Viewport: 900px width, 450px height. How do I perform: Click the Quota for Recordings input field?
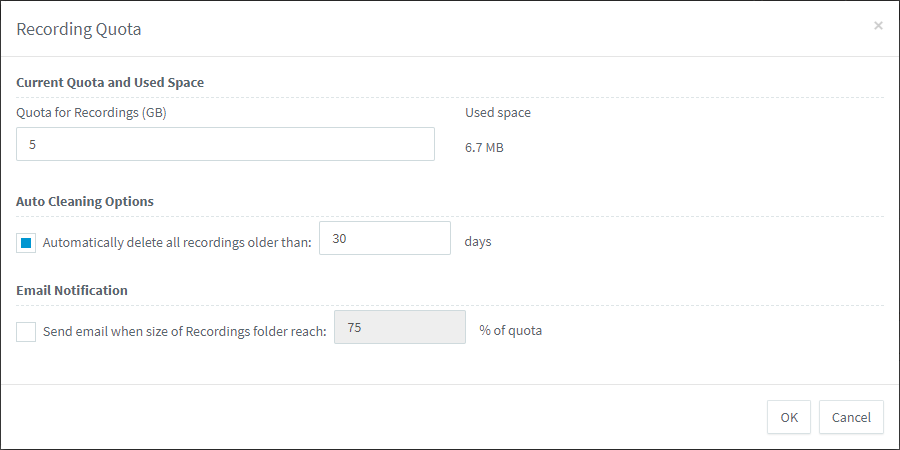pos(225,144)
